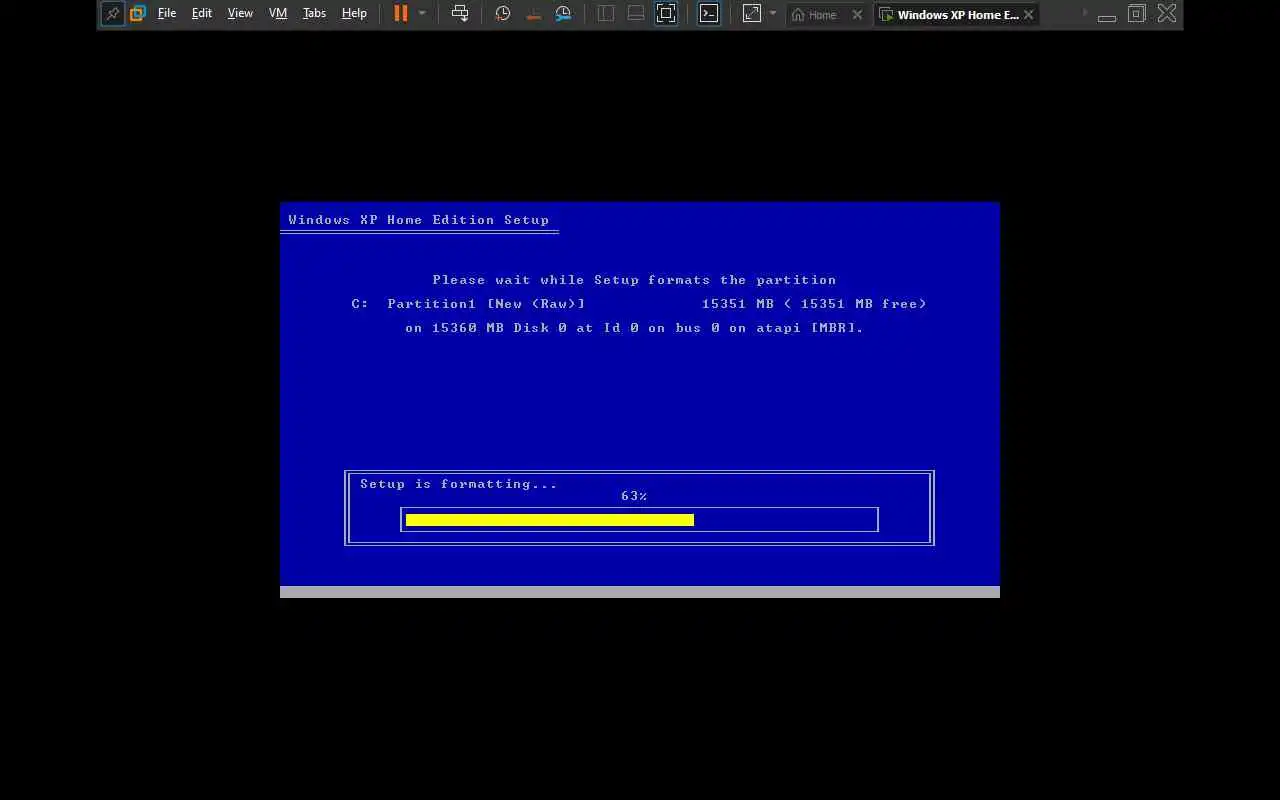This screenshot has height=800, width=1280.
Task: Open the snapshot manager icon
Action: click(x=563, y=14)
